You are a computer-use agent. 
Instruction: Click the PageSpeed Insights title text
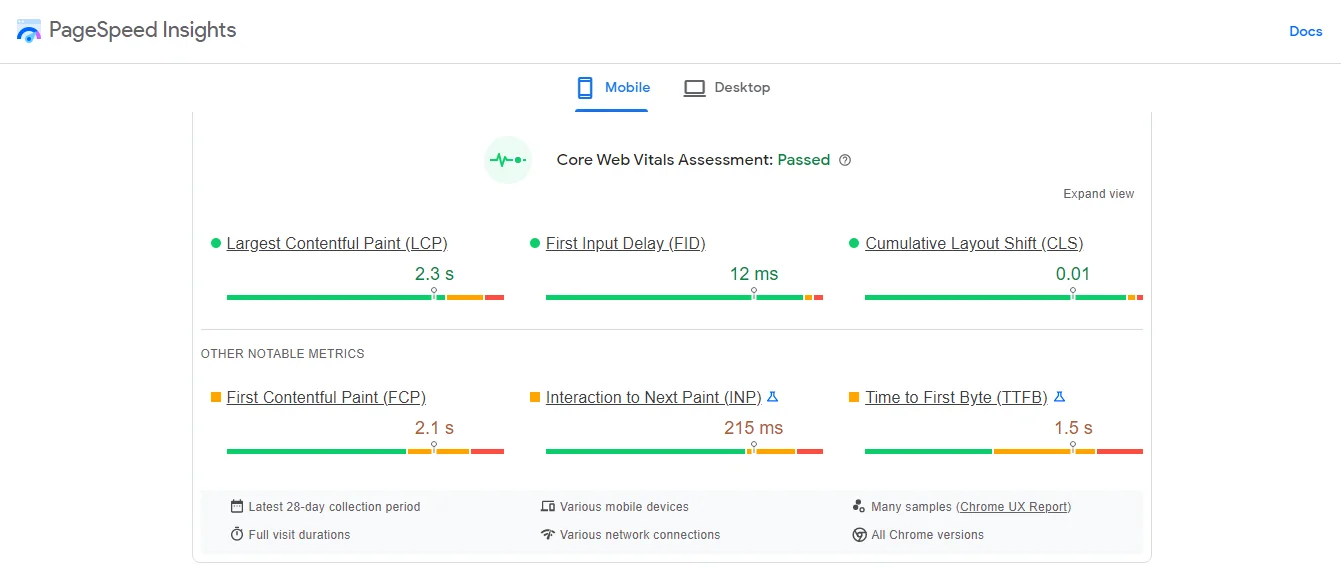click(143, 30)
